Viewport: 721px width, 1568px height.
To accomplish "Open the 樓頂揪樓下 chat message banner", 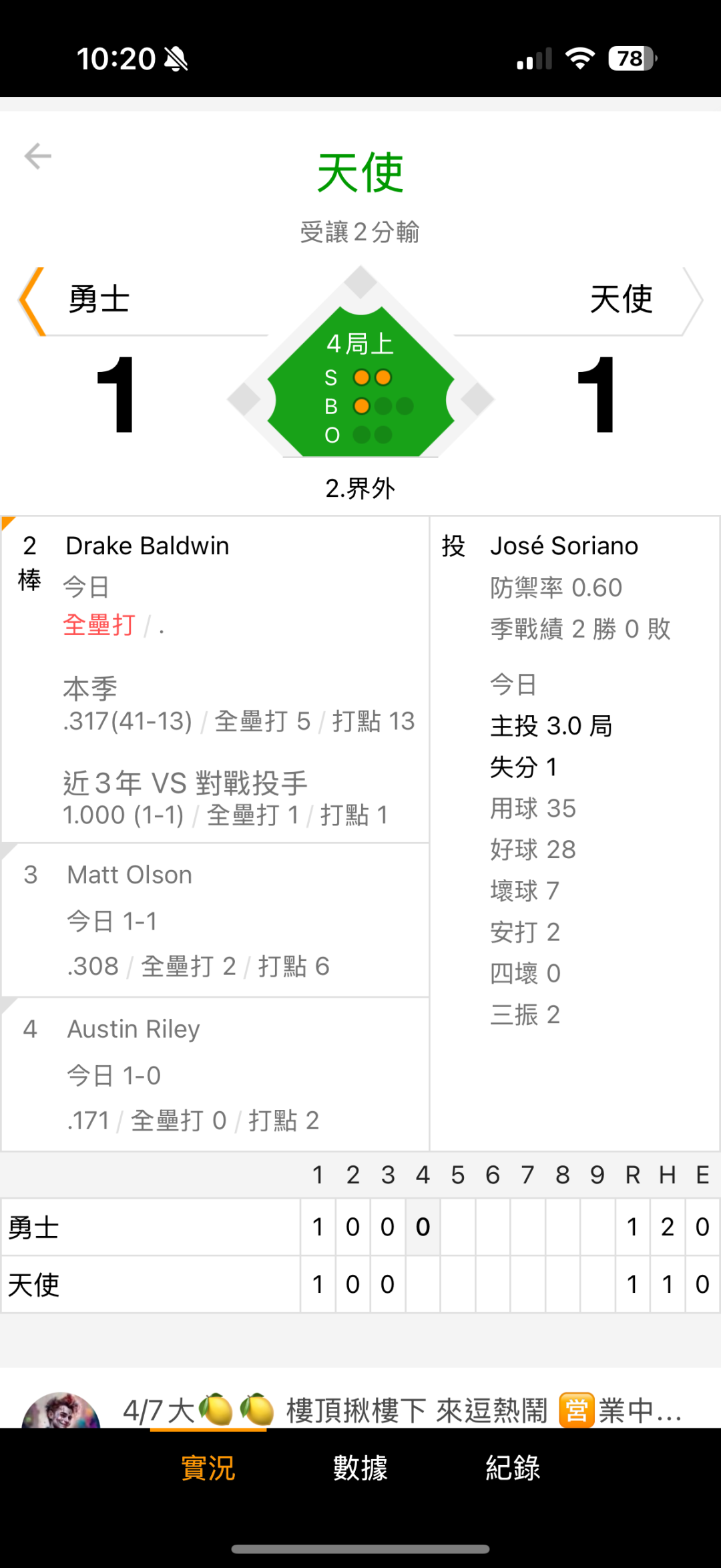I will (x=401, y=1410).
